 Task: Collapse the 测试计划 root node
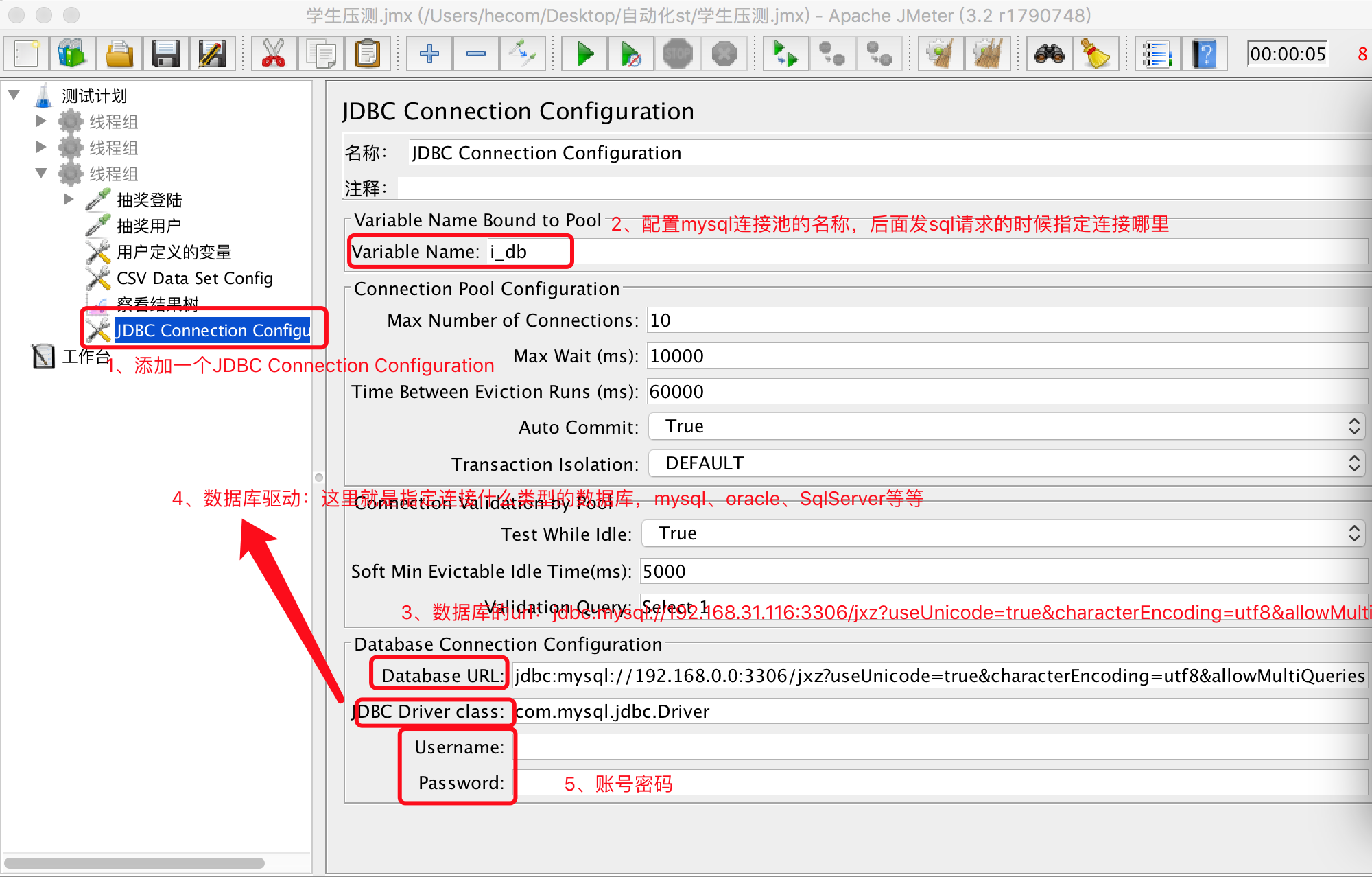tap(14, 95)
